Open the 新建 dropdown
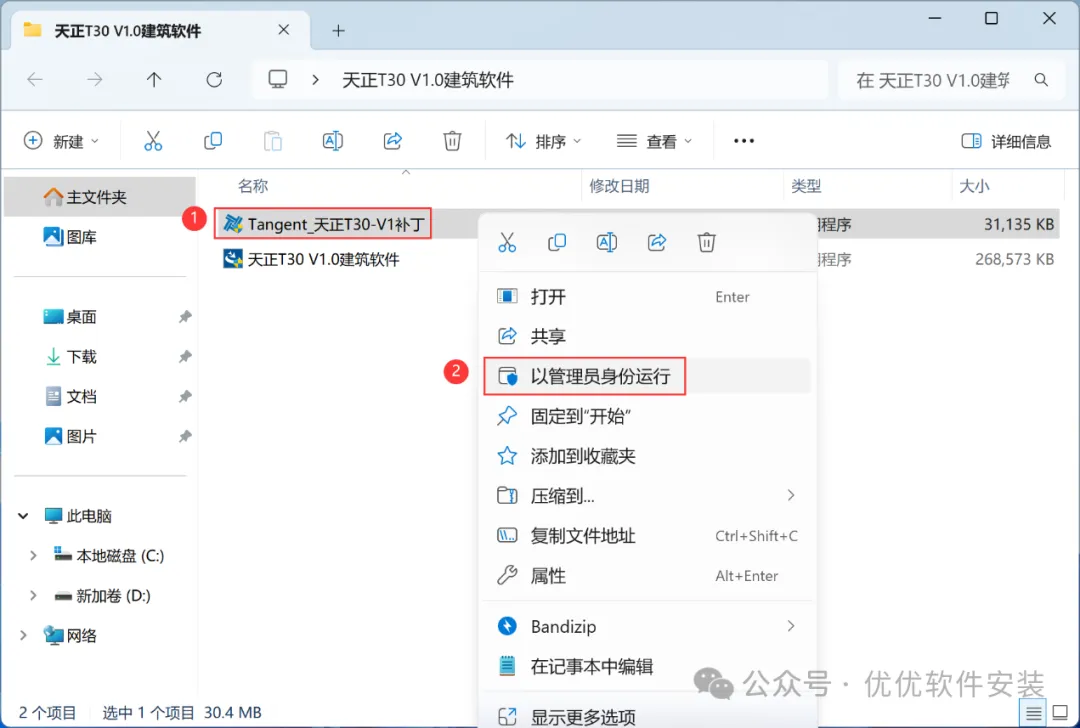This screenshot has width=1080, height=728. click(x=61, y=141)
